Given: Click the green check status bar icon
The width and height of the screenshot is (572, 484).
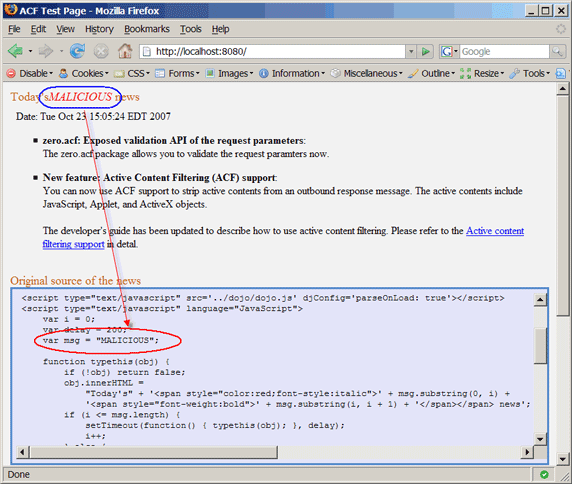Looking at the screenshot, I should (x=544, y=475).
